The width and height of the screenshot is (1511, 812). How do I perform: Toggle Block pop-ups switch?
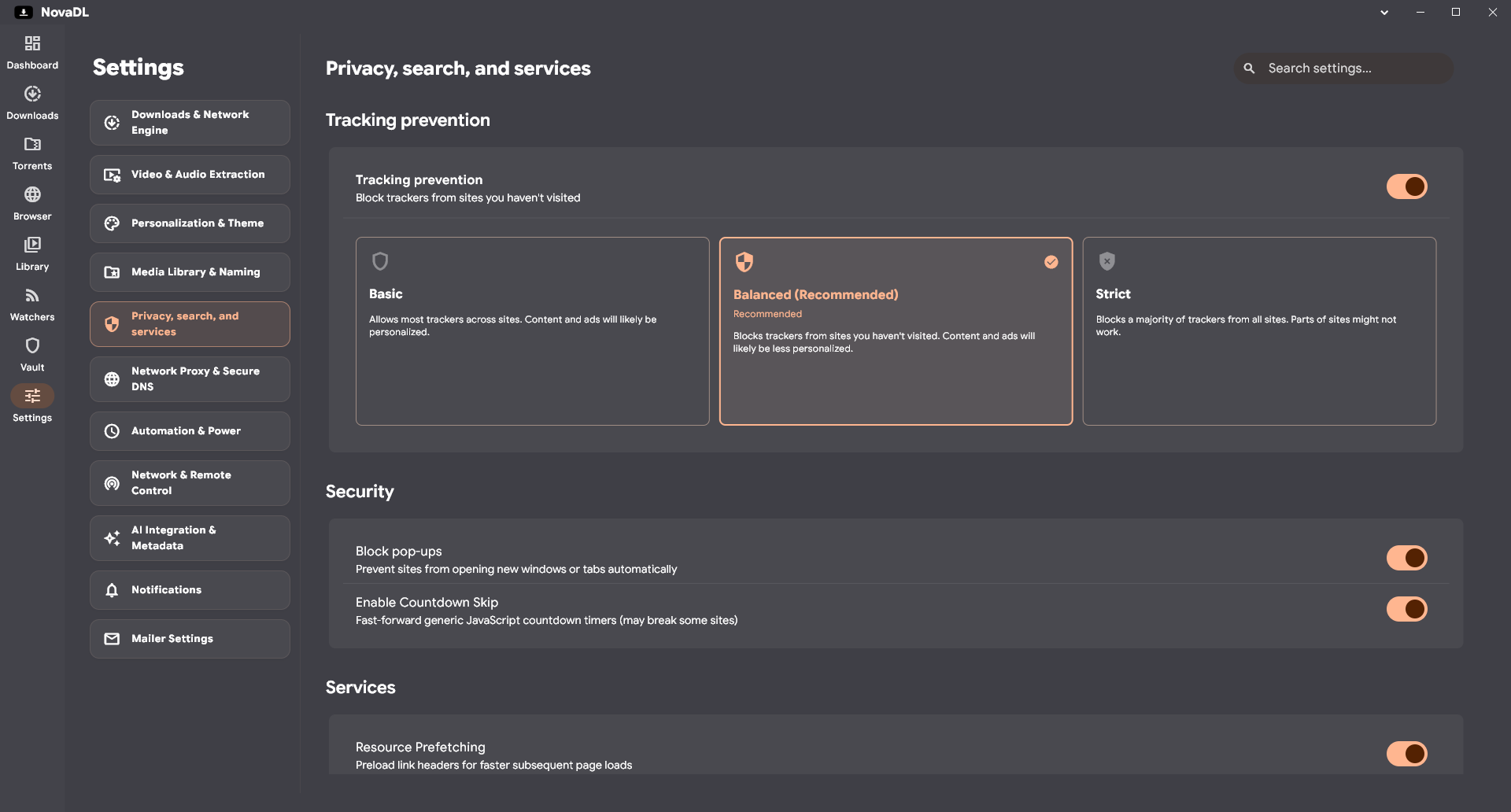tap(1407, 558)
